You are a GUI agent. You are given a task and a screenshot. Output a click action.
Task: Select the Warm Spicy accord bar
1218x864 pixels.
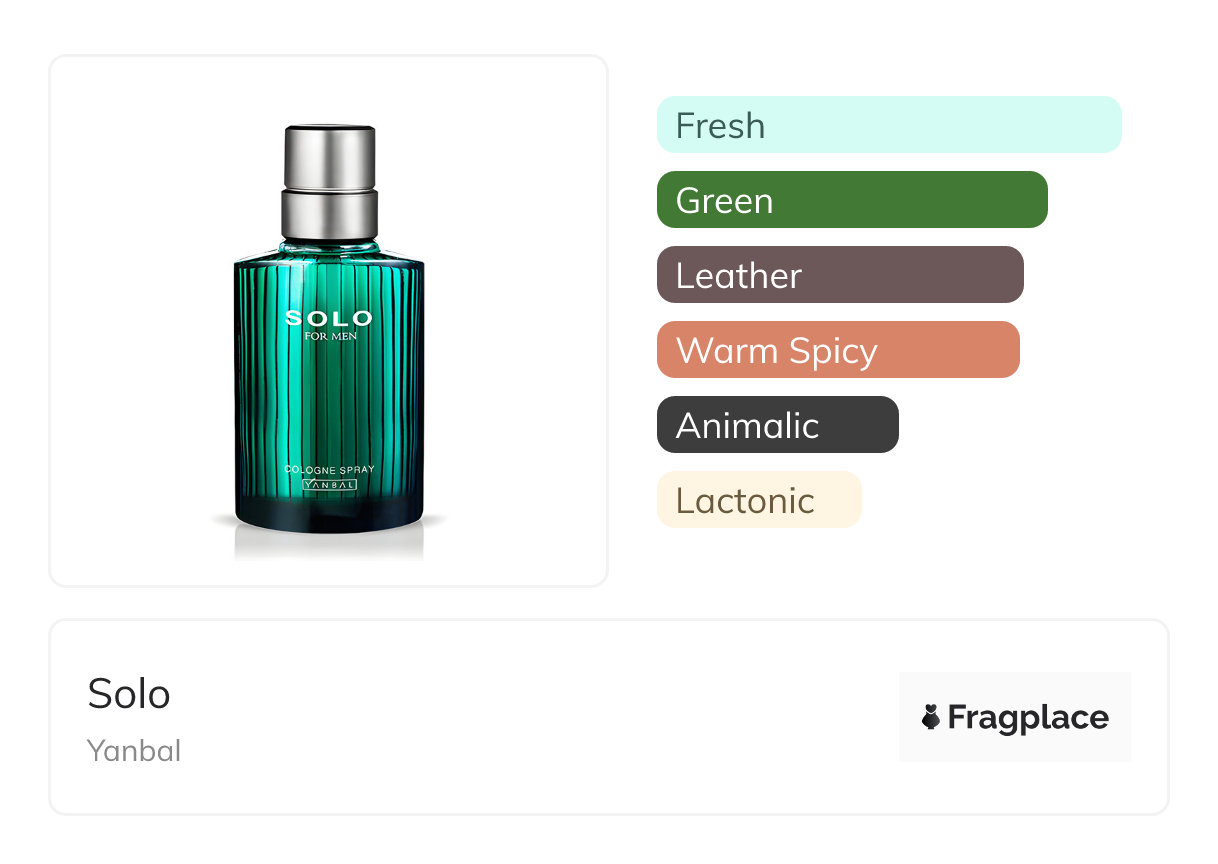(x=838, y=350)
